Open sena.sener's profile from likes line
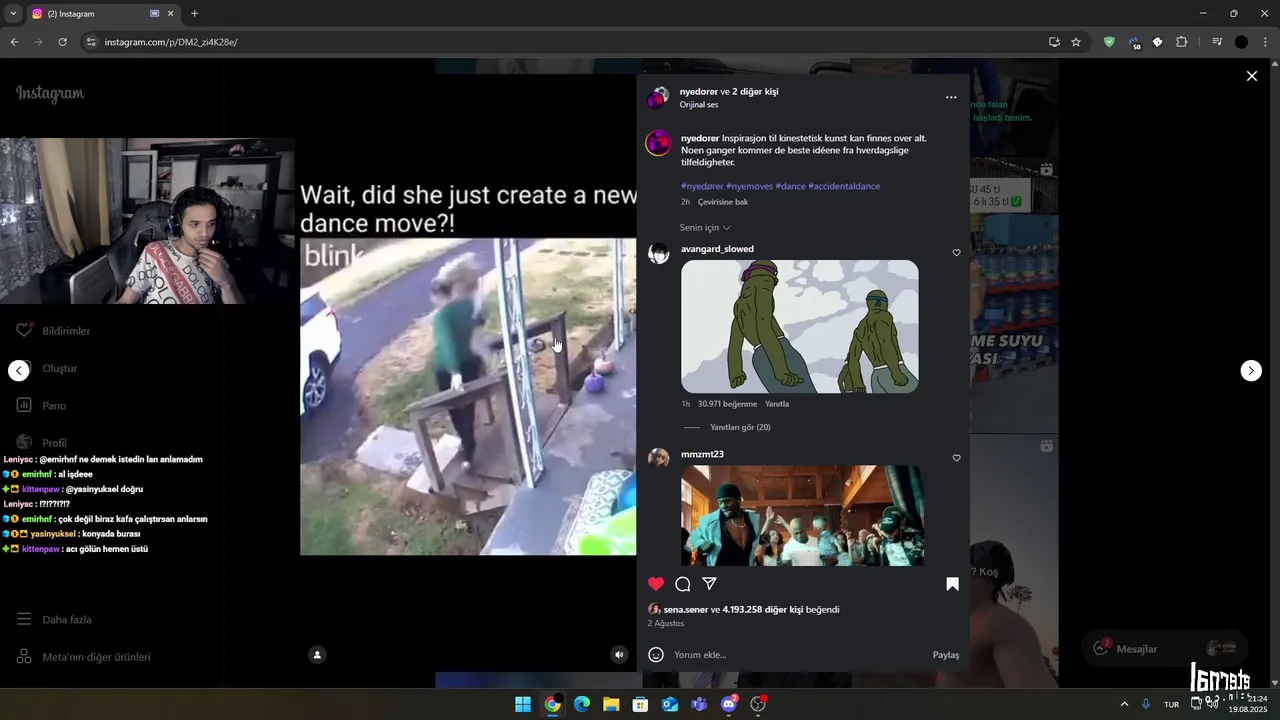Screen dimensions: 1280x720 click(685, 610)
